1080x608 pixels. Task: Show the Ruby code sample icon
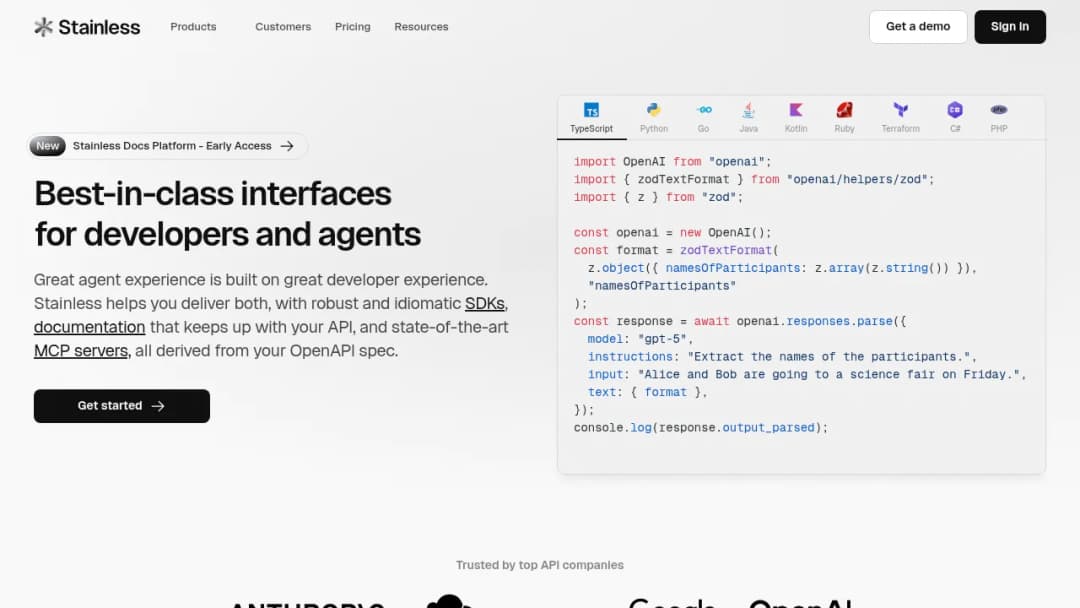coord(844,109)
